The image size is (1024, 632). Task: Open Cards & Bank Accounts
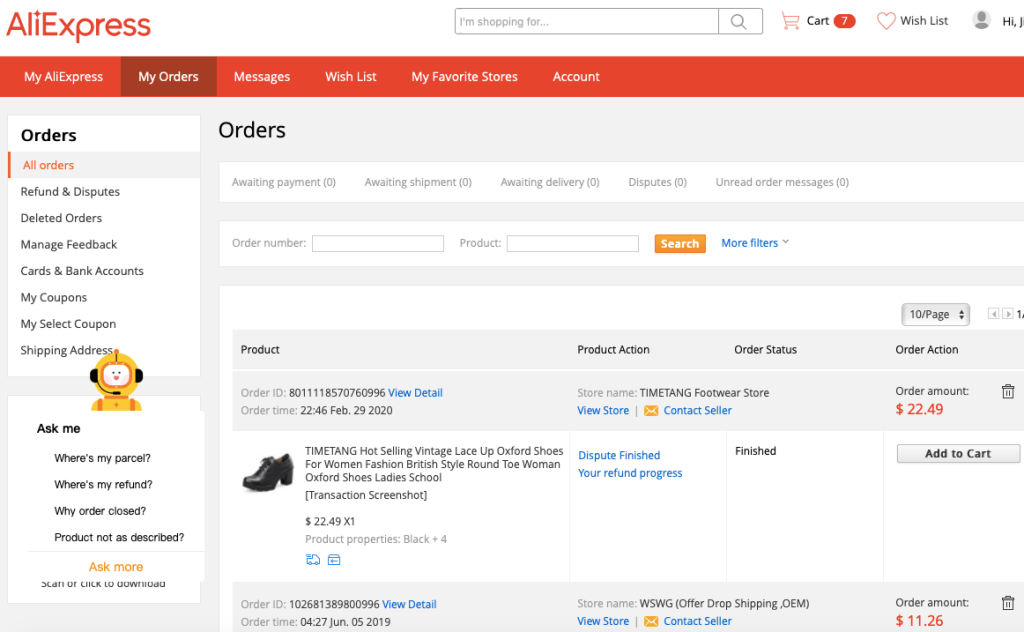coord(82,271)
